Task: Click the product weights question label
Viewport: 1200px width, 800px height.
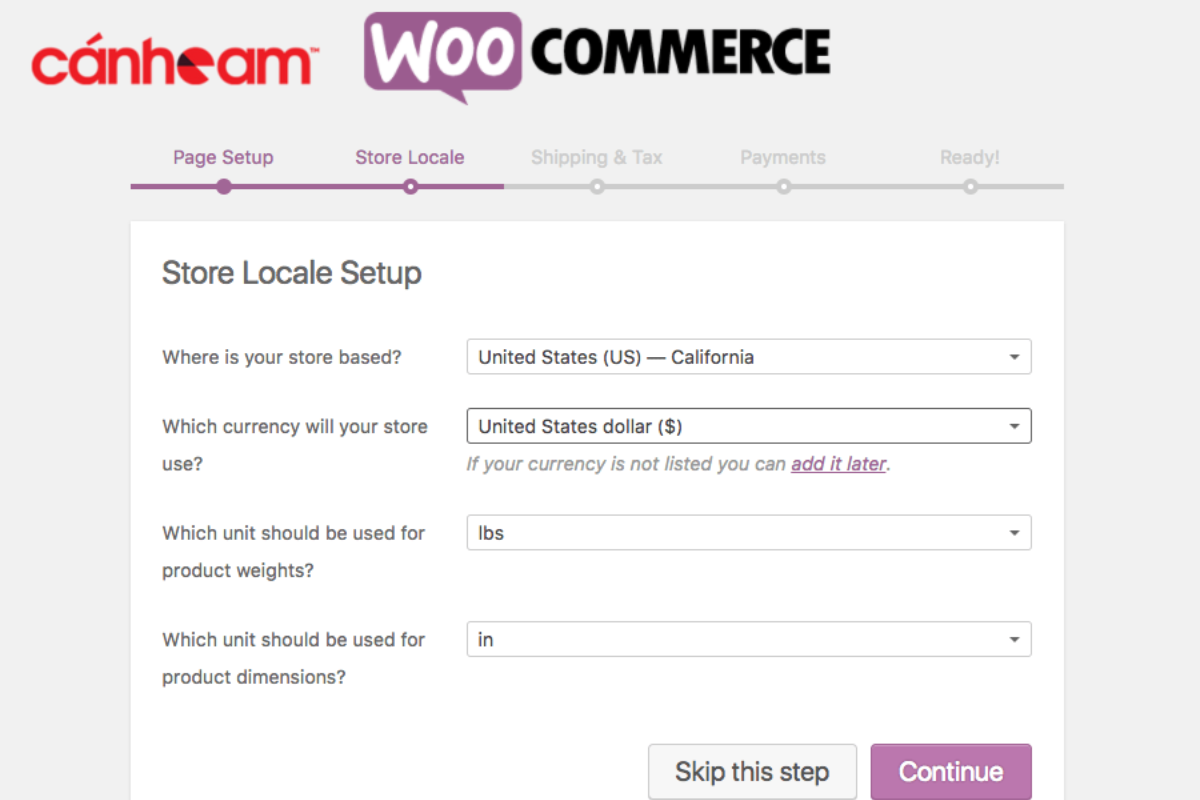Action: click(294, 552)
